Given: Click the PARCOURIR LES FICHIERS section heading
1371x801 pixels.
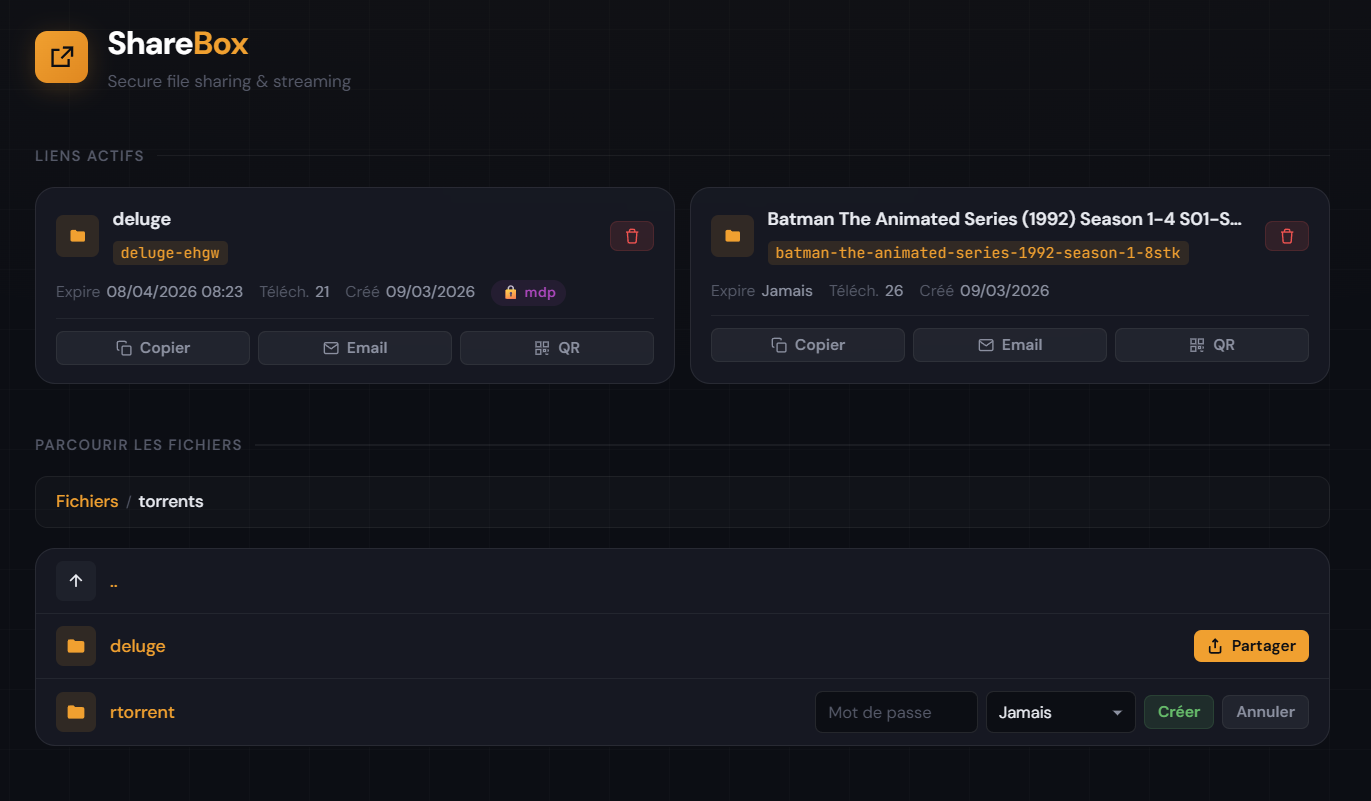Looking at the screenshot, I should coord(139,445).
